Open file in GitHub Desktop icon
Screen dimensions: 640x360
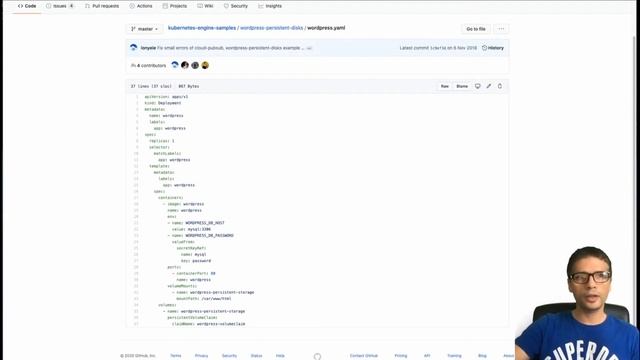click(x=478, y=86)
